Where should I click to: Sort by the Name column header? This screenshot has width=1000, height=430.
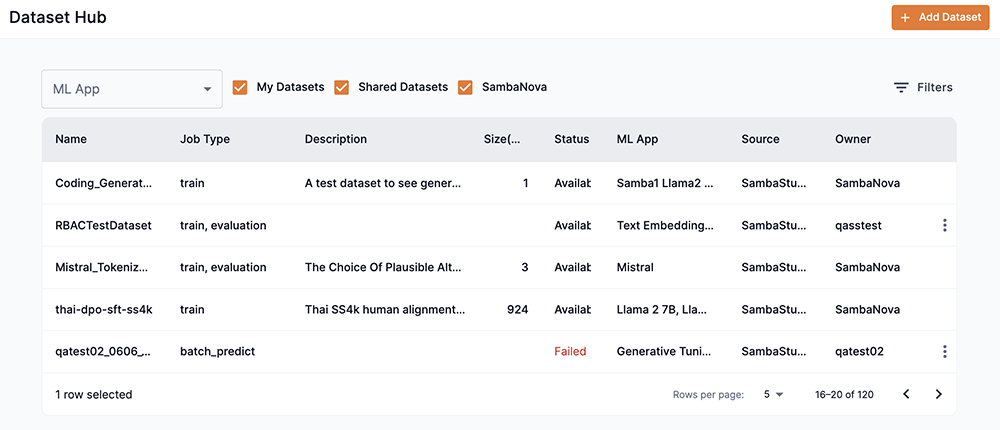pos(72,140)
